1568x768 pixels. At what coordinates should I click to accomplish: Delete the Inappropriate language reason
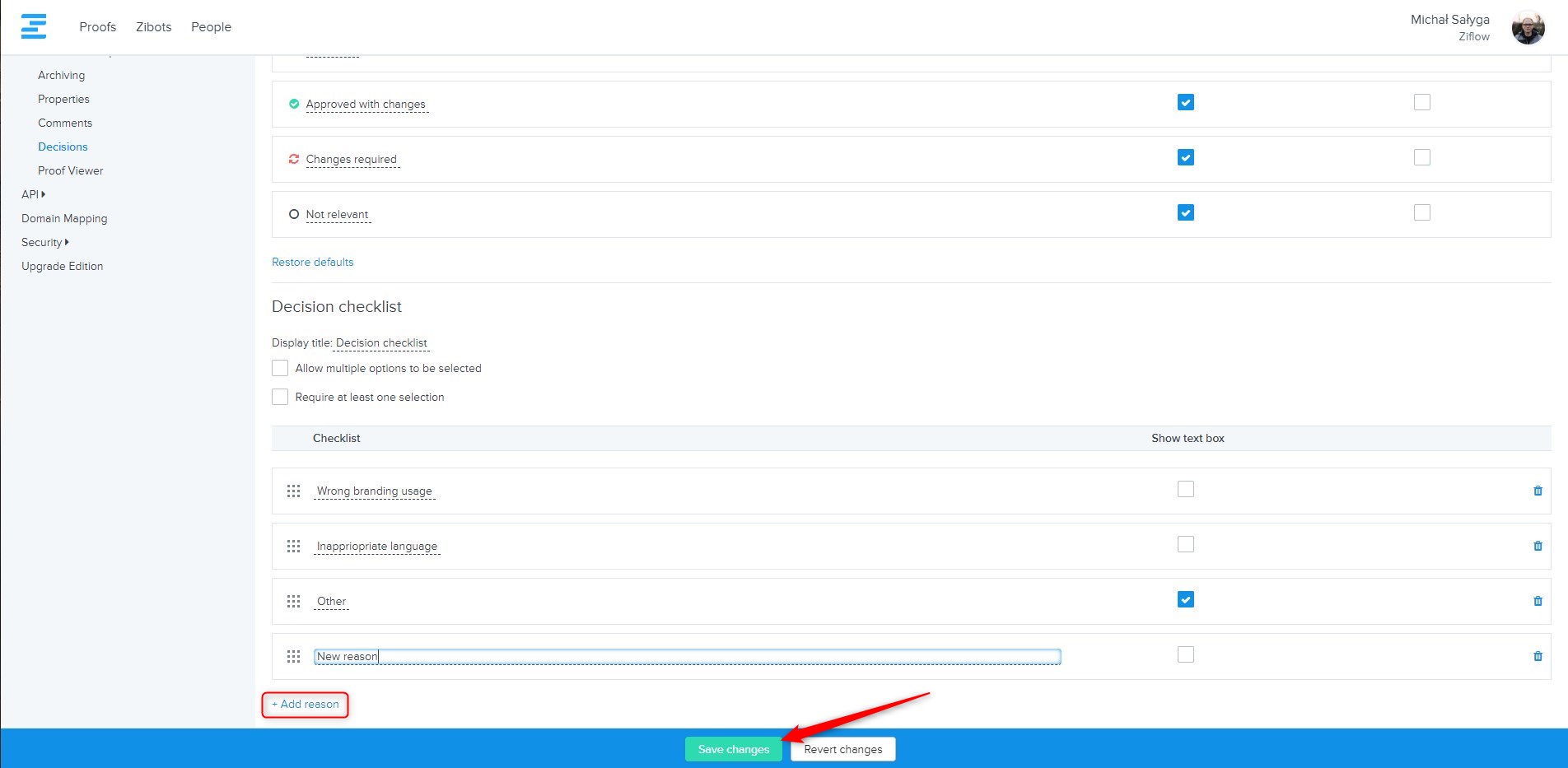[x=1537, y=546]
